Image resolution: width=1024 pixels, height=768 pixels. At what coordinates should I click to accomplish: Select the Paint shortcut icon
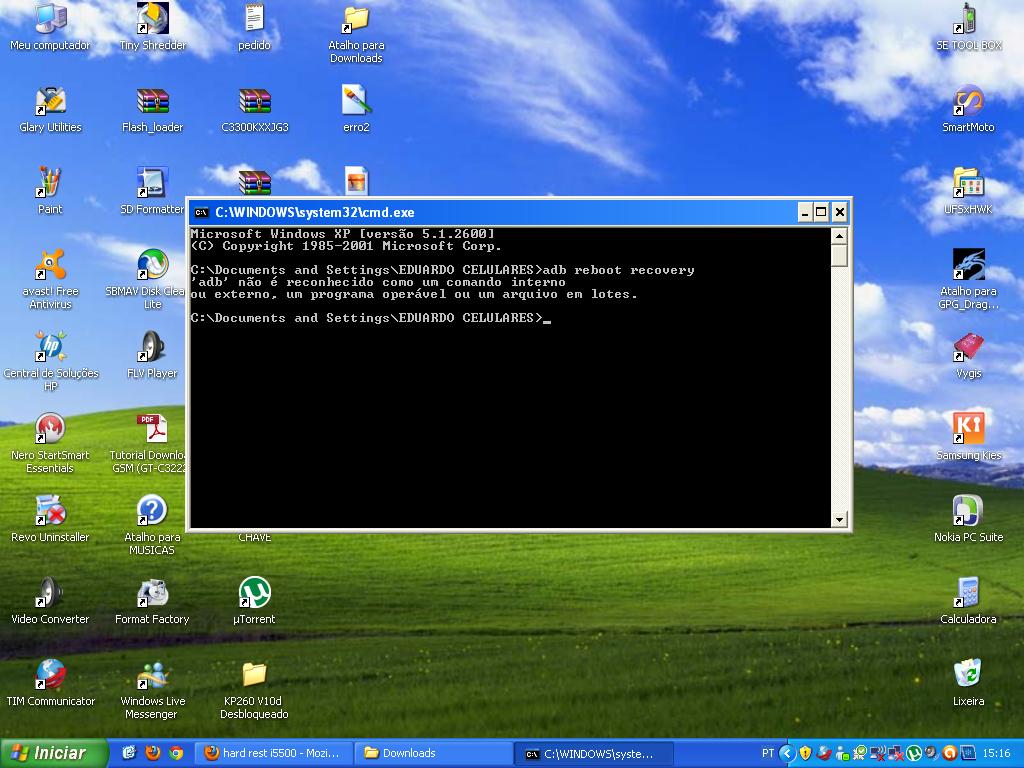tap(50, 191)
